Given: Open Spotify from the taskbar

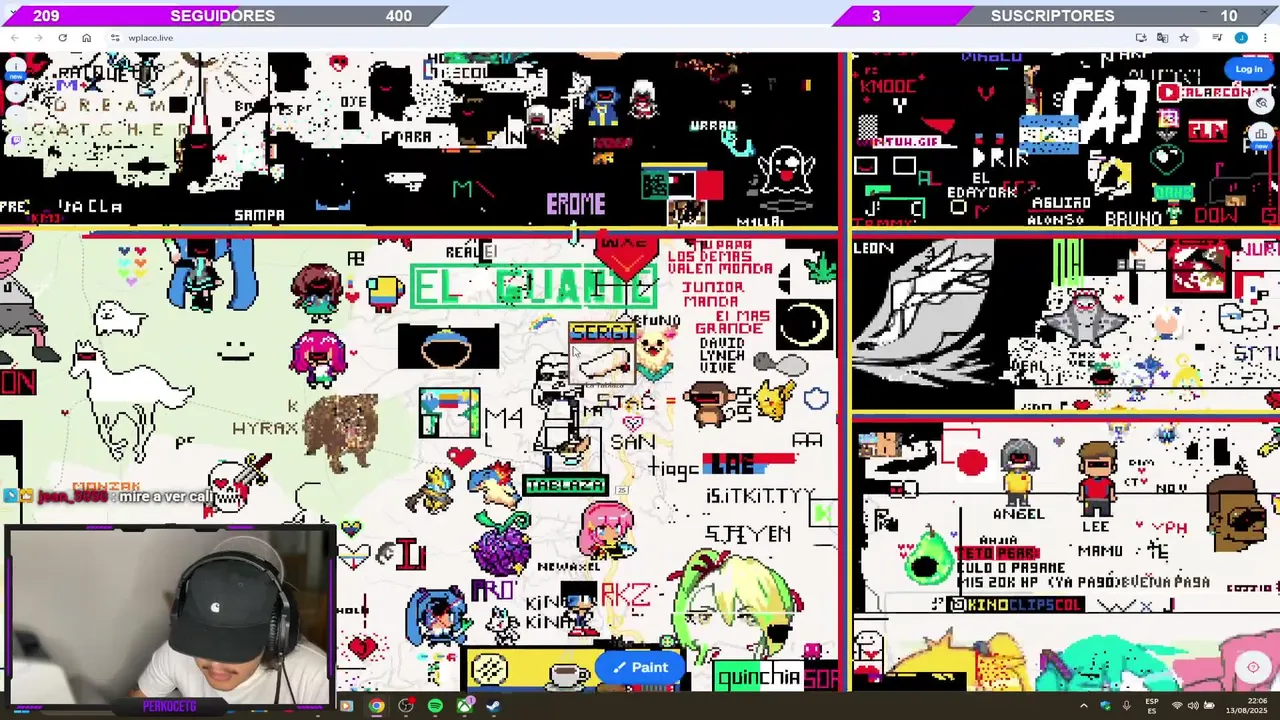Looking at the screenshot, I should [435, 706].
